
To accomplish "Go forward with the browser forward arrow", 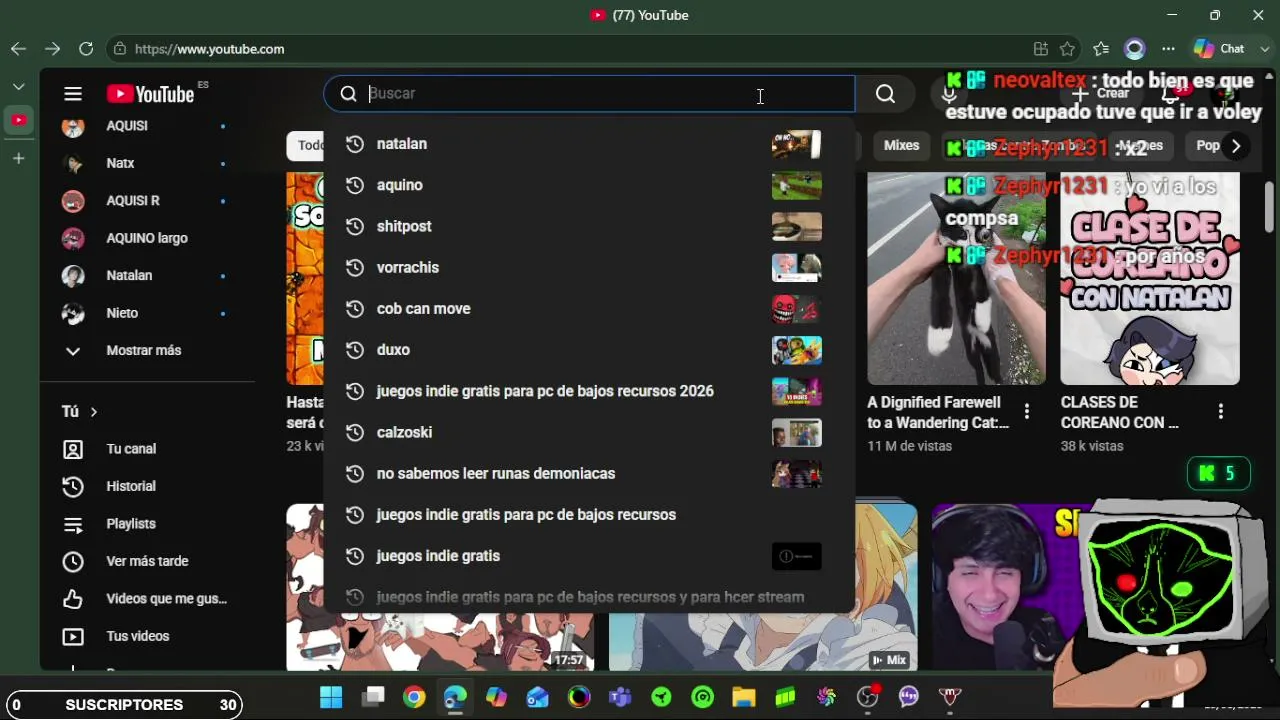I will pyautogui.click(x=52, y=49).
